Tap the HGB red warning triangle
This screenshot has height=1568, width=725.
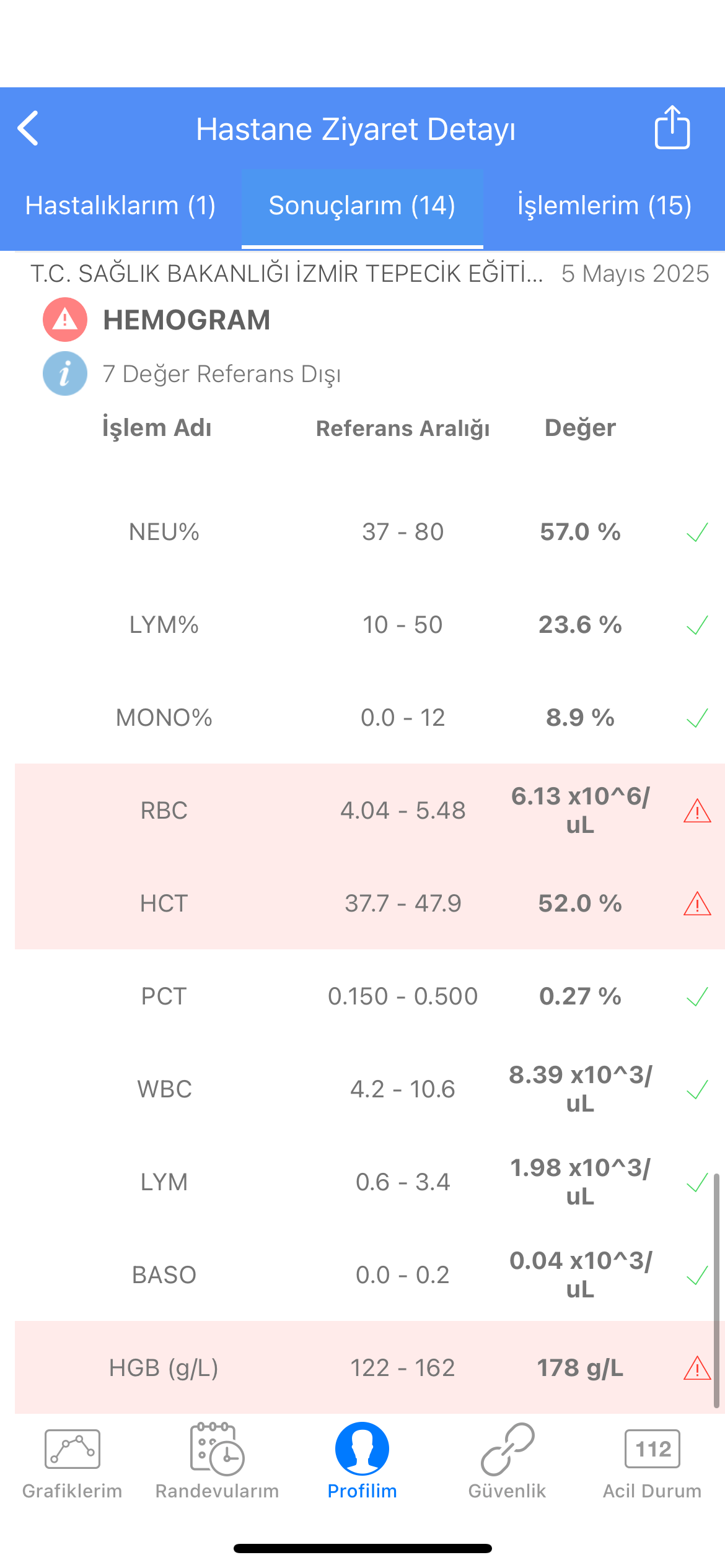coord(697,1368)
